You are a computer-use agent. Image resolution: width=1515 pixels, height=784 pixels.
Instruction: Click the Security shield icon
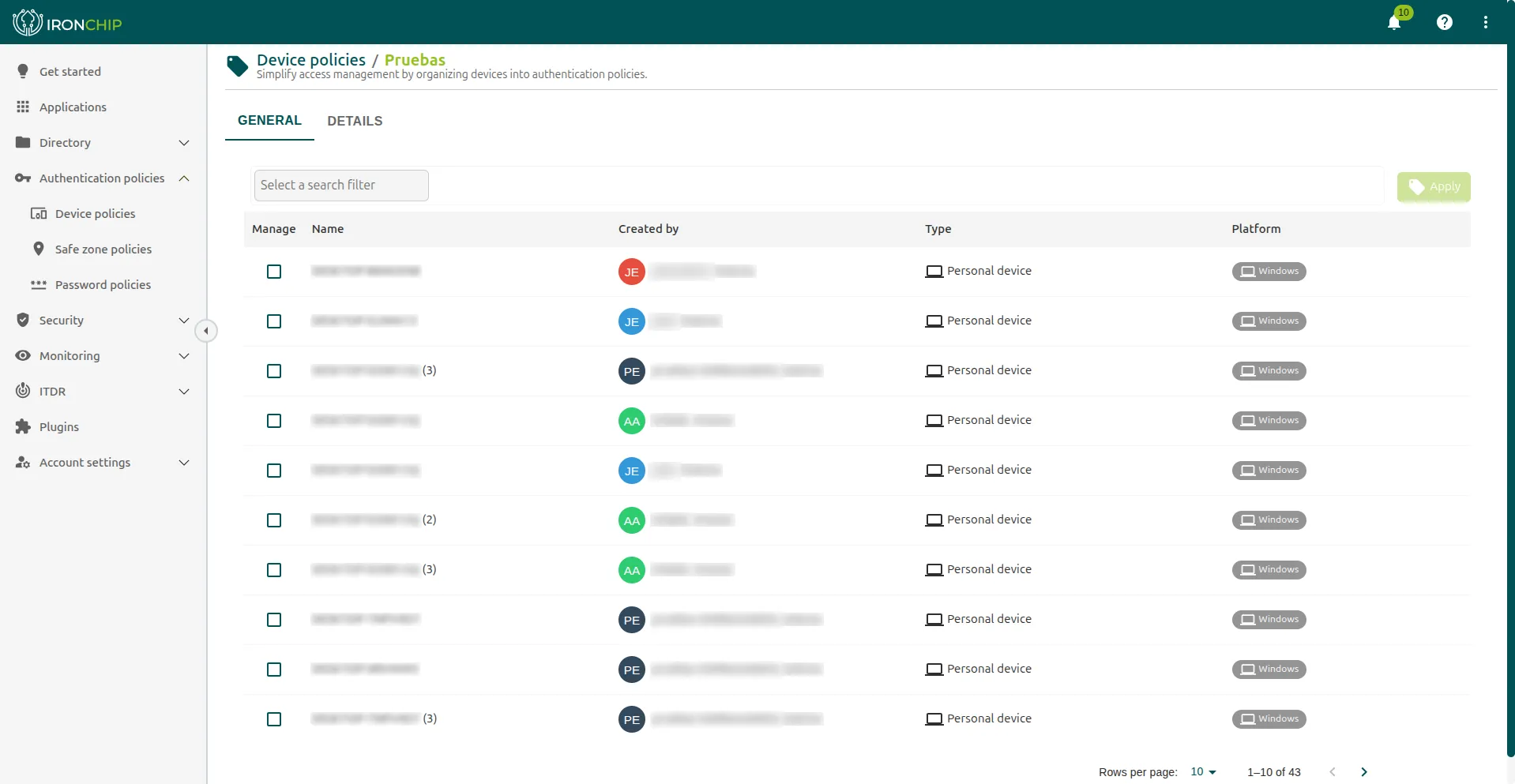click(x=23, y=320)
